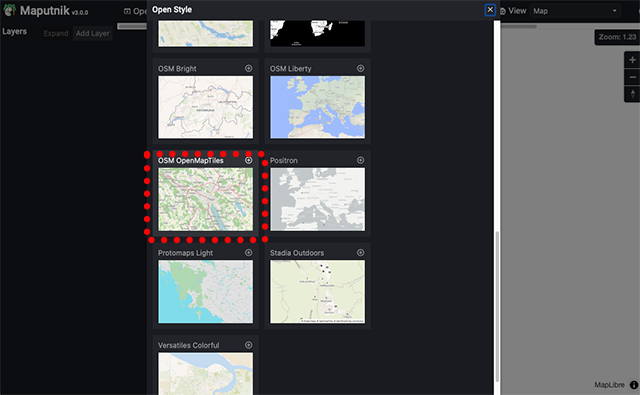Click the Positron title text
The image size is (640, 395).
284,161
